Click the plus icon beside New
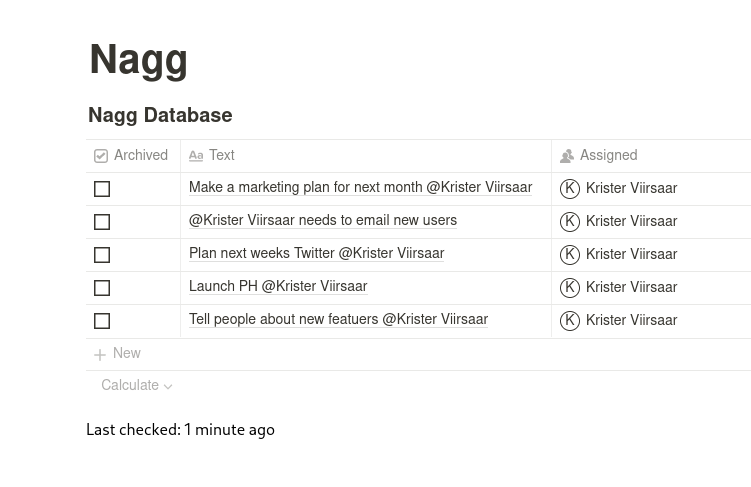Viewport: 751px width, 487px height. pos(100,355)
